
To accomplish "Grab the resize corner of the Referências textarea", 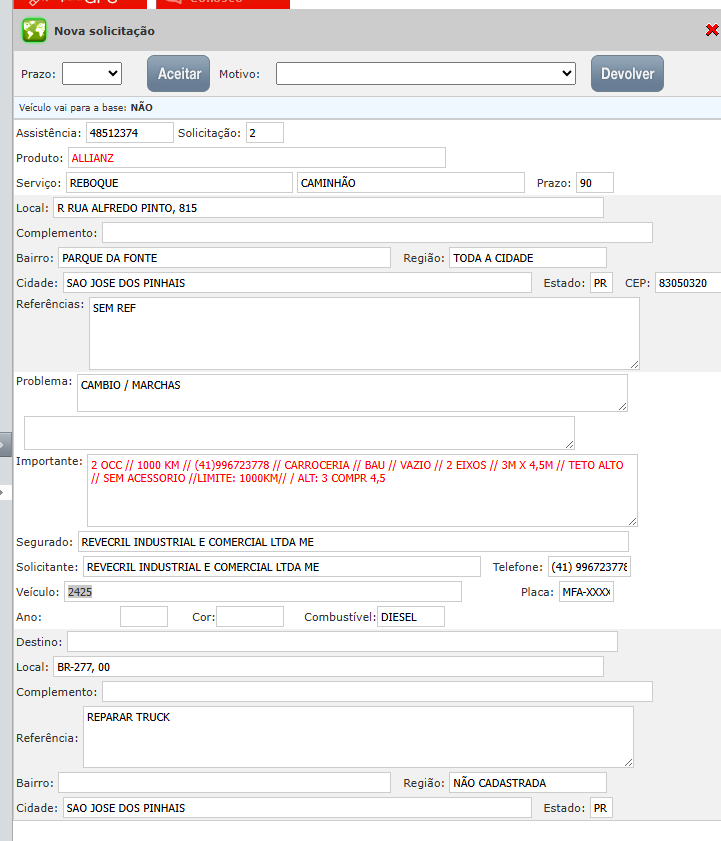I will point(633,363).
